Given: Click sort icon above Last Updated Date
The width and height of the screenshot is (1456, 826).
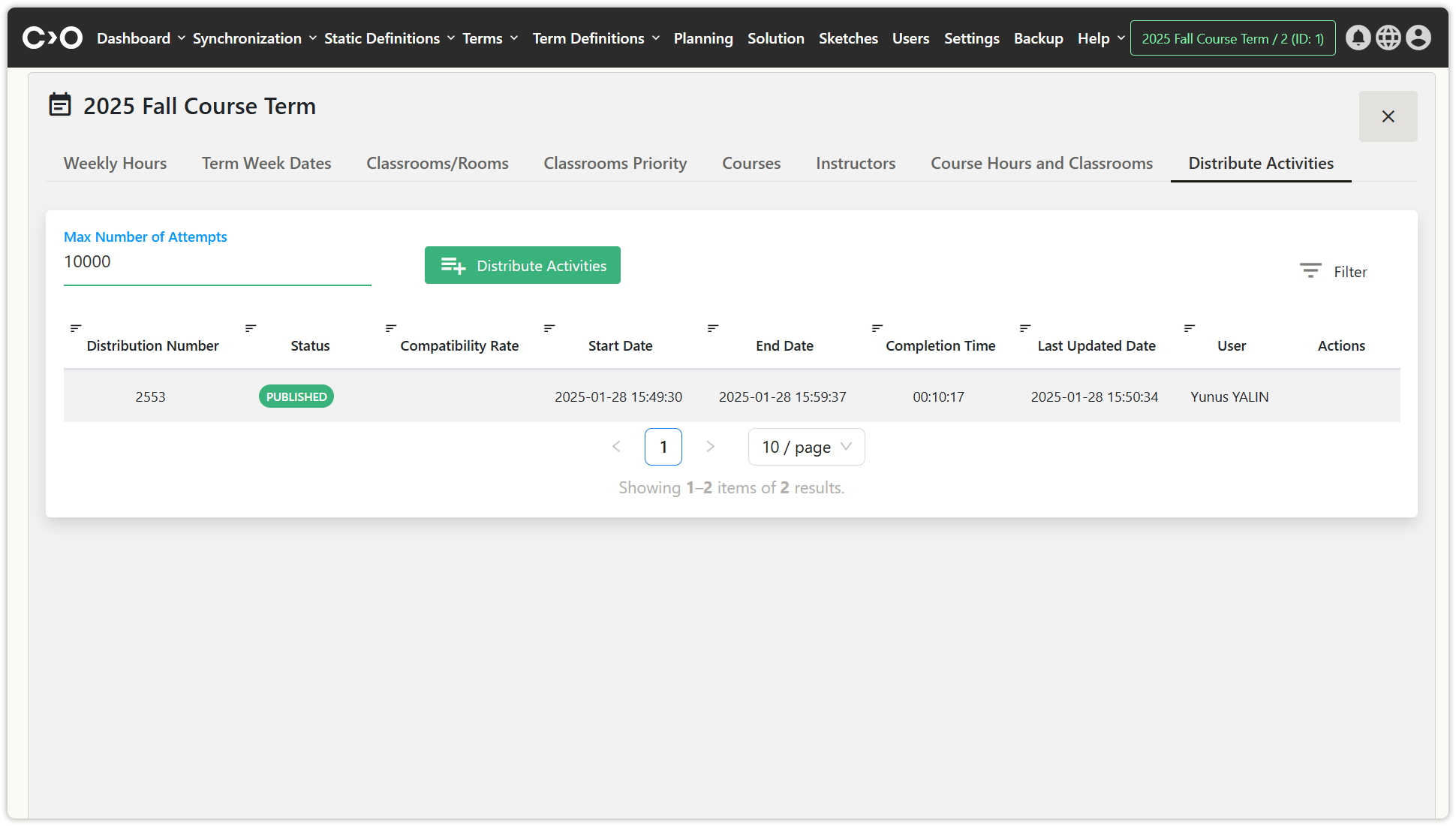Looking at the screenshot, I should click(x=1025, y=328).
